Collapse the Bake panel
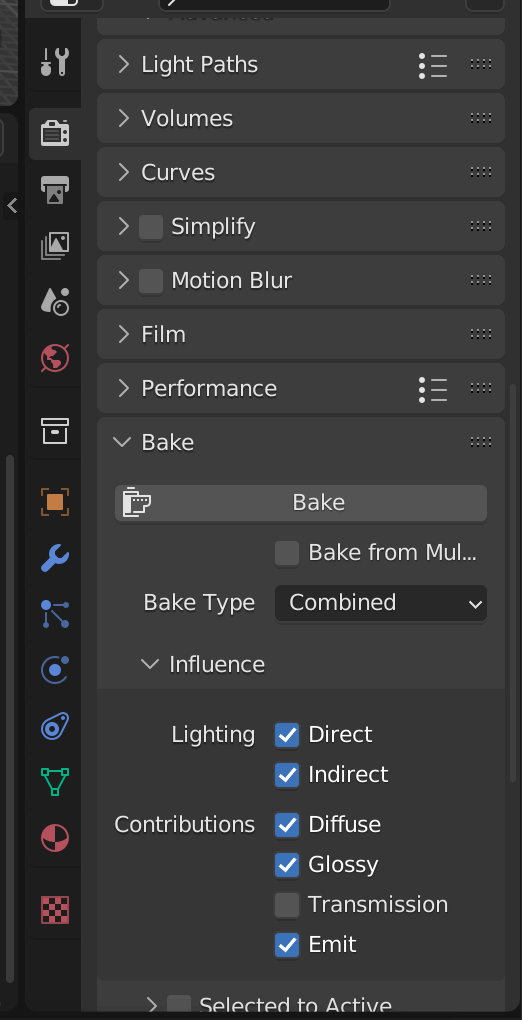Screen dimensions: 522x1020 click(x=122, y=442)
